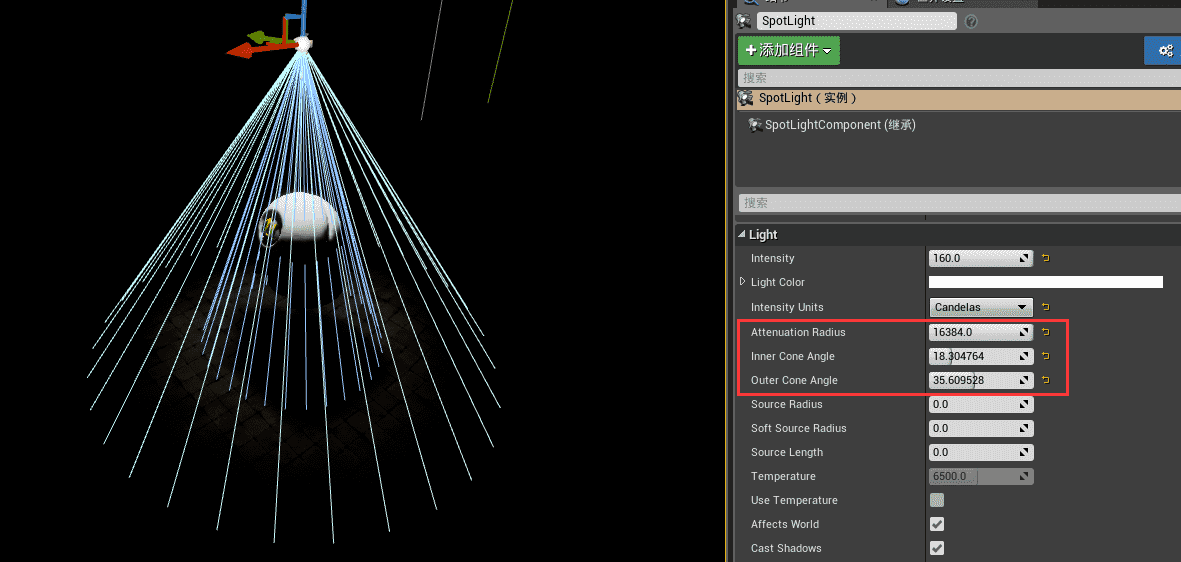Click the white Light Color swatch
The image size is (1181, 562).
1045,282
